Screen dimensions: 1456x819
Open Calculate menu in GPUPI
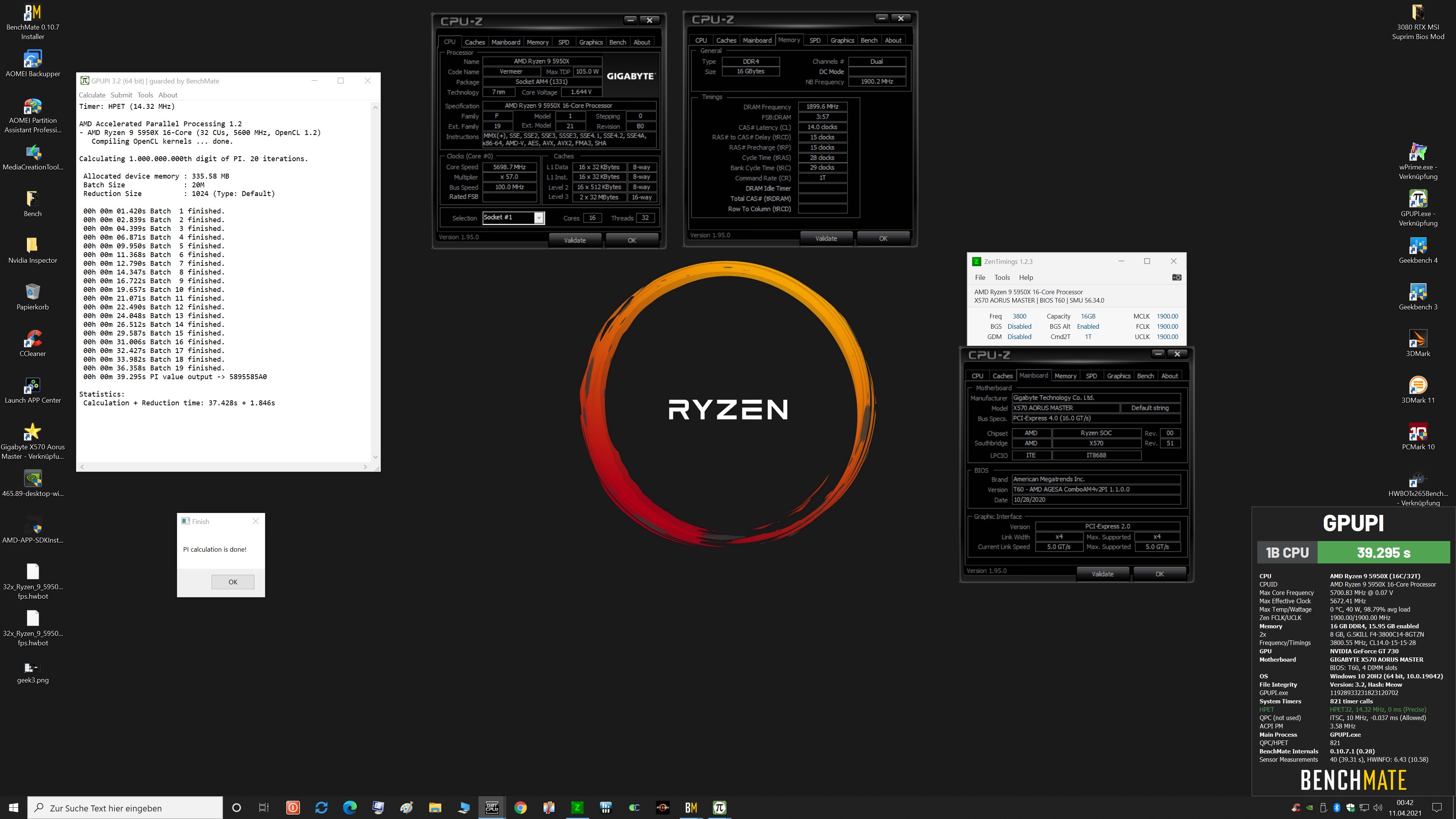click(92, 95)
